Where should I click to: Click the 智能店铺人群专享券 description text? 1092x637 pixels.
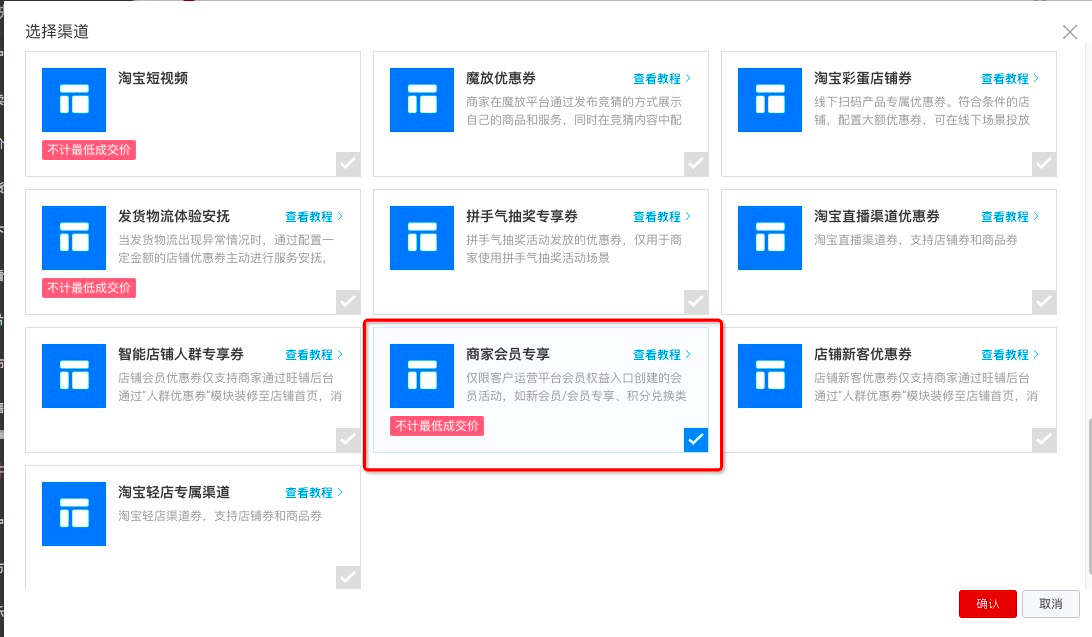(x=230, y=386)
